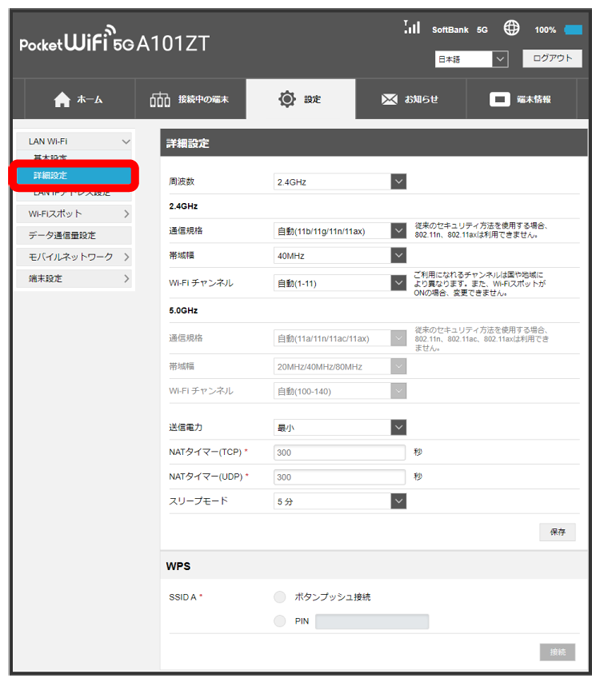Open the 周波数 2.4GHz dropdown
This screenshot has height=682, width=600.
point(340,182)
